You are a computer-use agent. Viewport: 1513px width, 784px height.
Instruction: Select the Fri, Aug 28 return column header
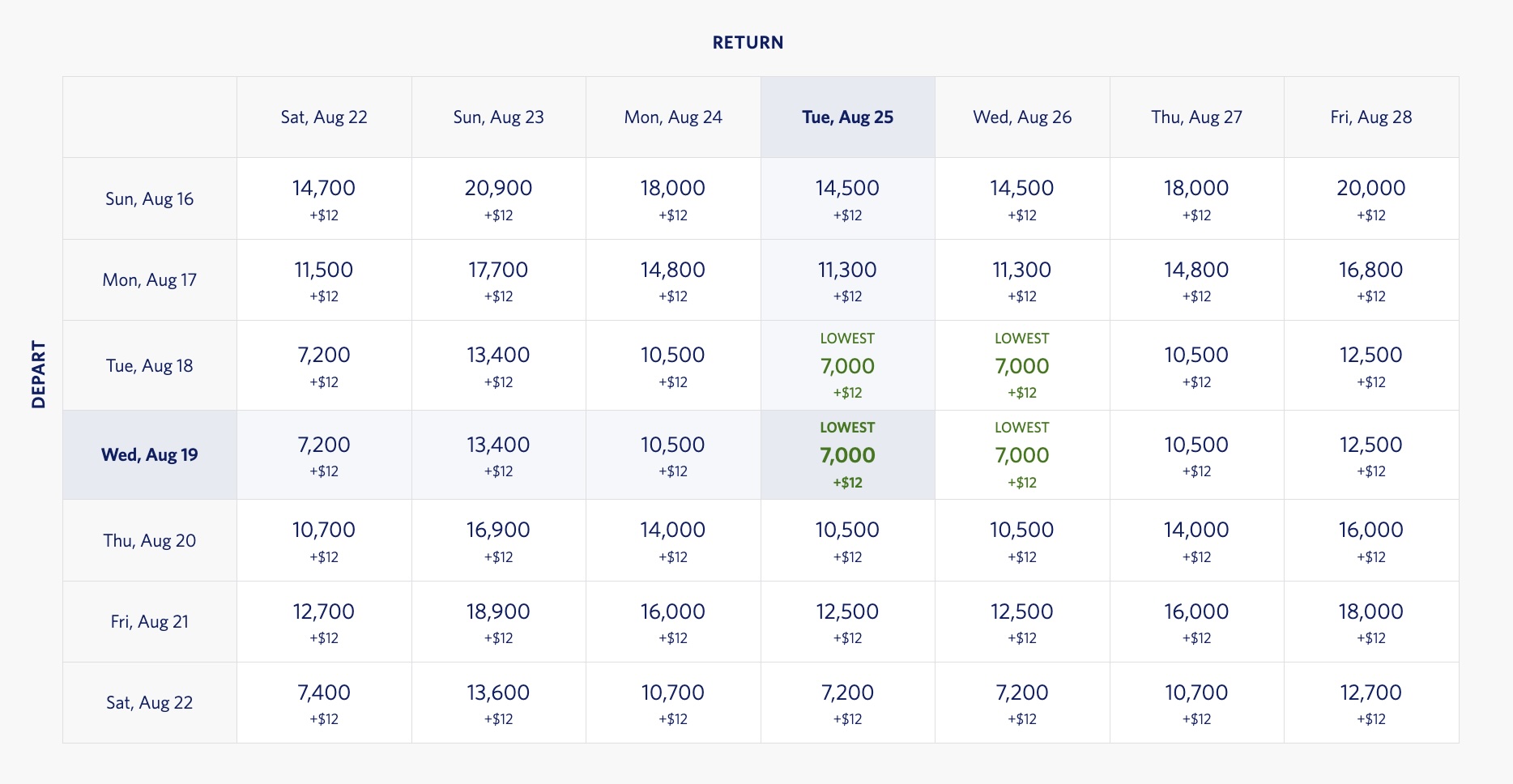click(1371, 117)
